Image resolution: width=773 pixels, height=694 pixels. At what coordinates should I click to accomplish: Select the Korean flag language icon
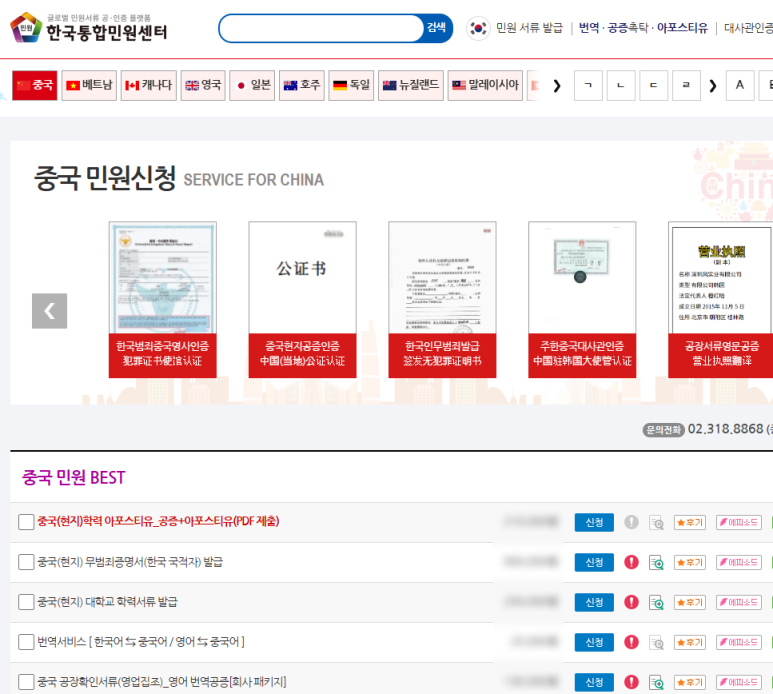[x=478, y=28]
